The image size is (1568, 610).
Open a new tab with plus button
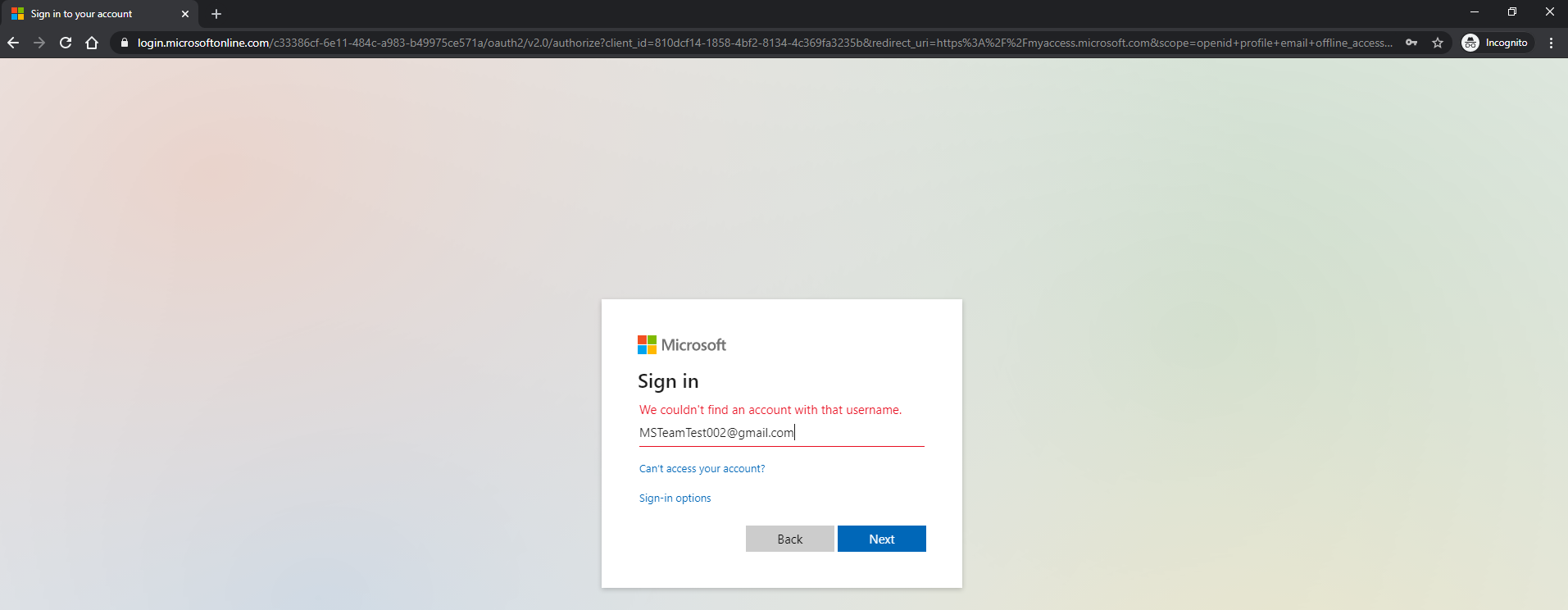216,14
